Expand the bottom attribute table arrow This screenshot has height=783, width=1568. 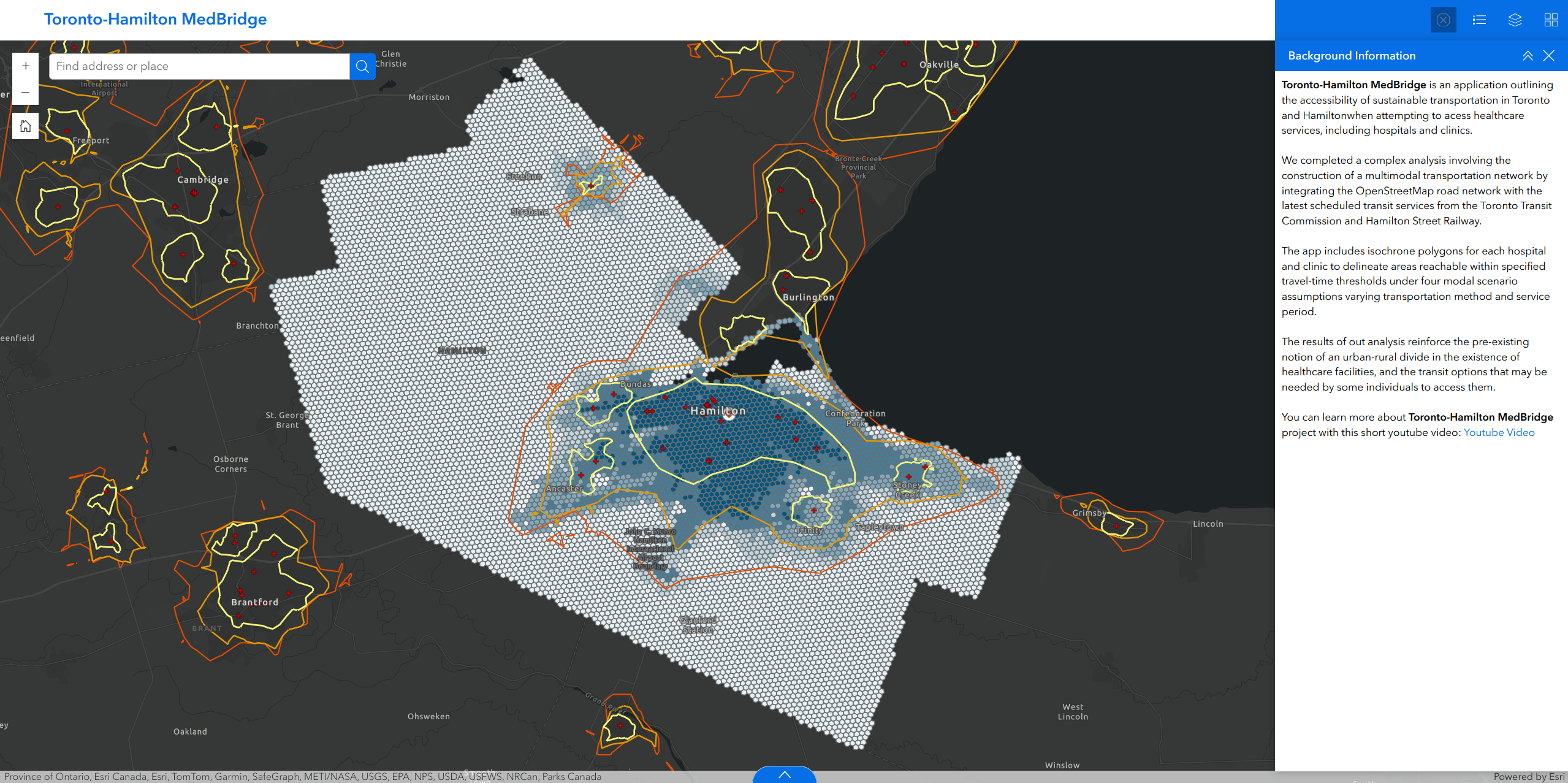pos(784,775)
